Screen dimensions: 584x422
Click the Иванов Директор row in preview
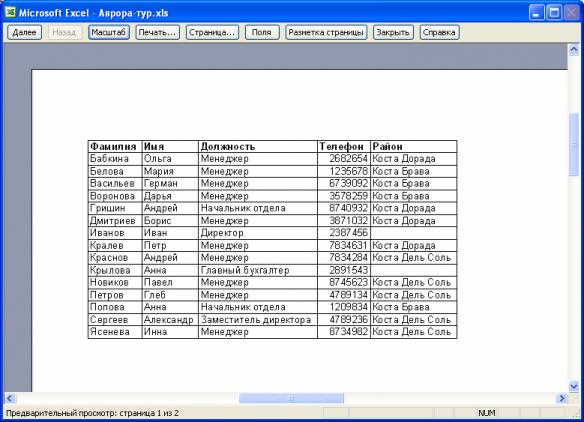(272, 233)
